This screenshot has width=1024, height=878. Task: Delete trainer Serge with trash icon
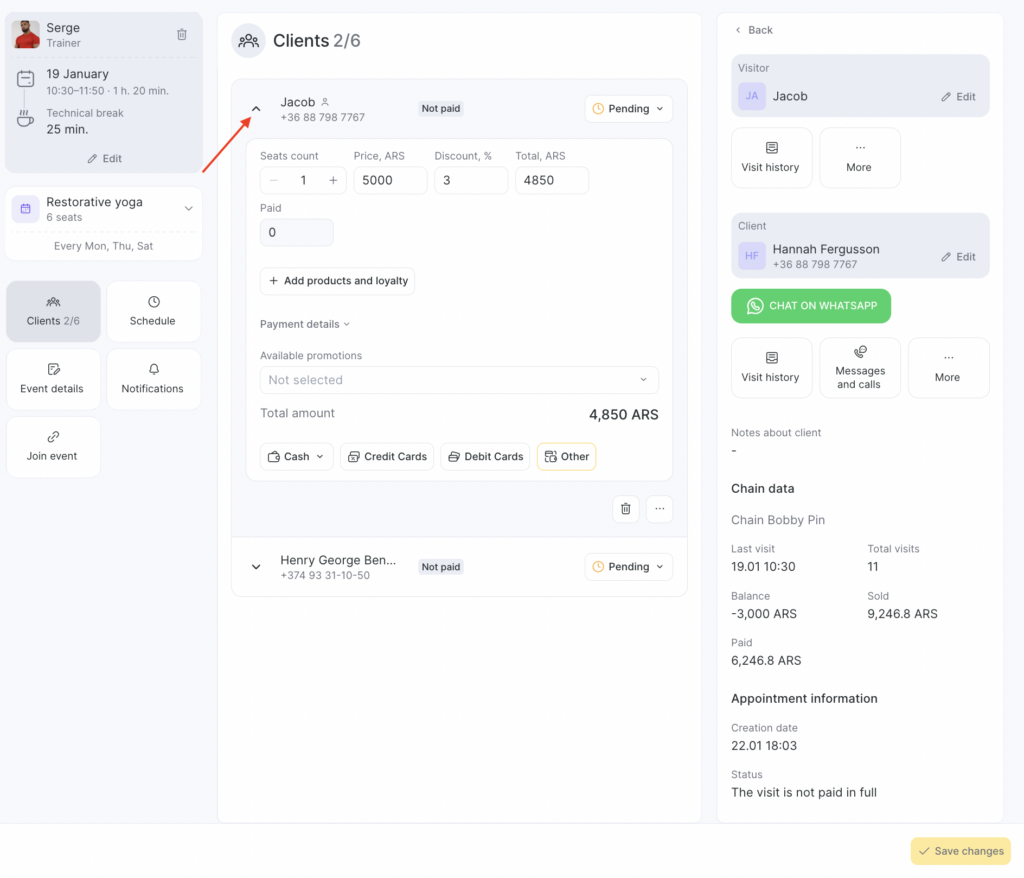coord(182,34)
